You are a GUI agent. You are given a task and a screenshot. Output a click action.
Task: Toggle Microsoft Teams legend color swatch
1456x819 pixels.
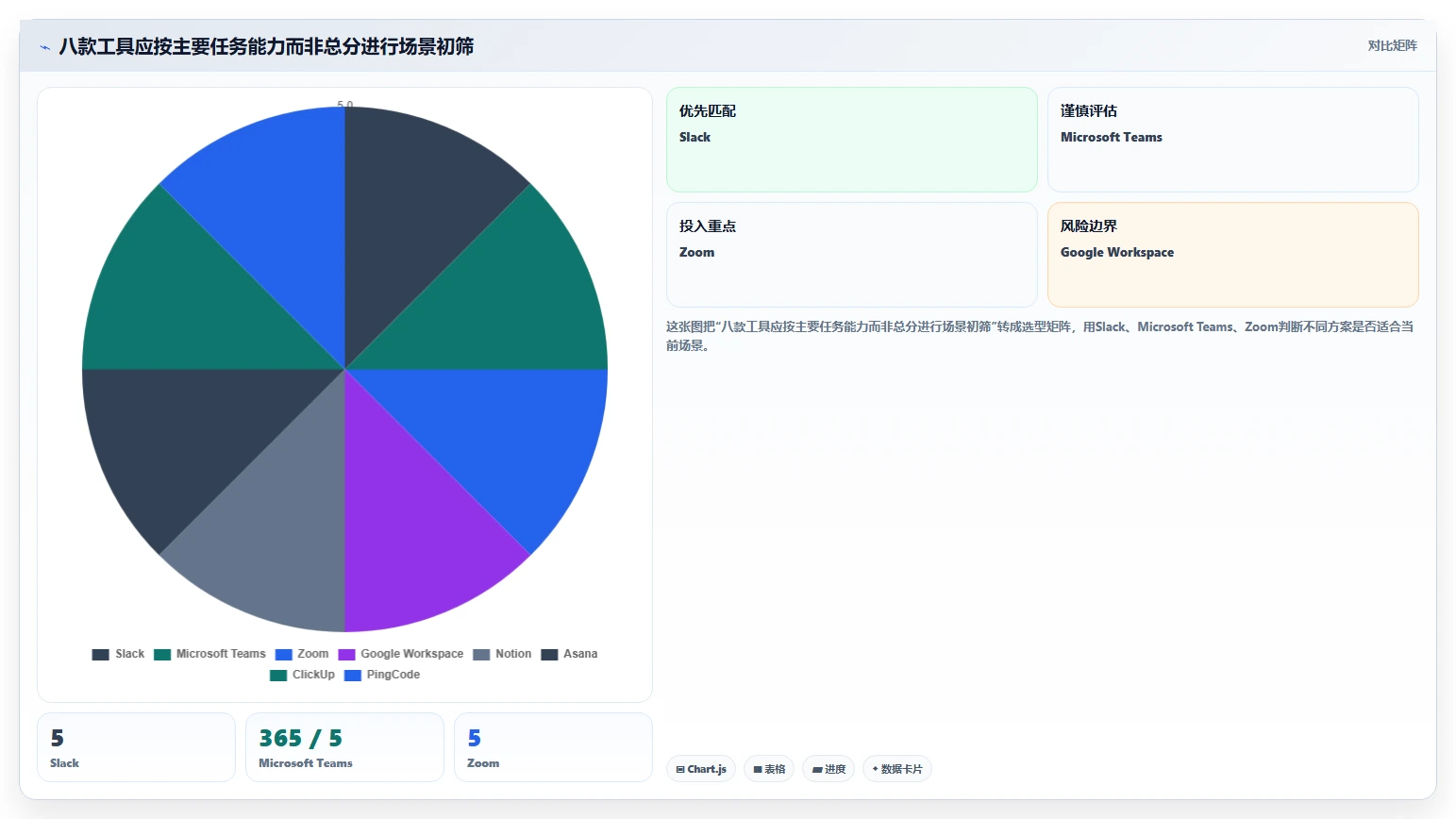[162, 654]
